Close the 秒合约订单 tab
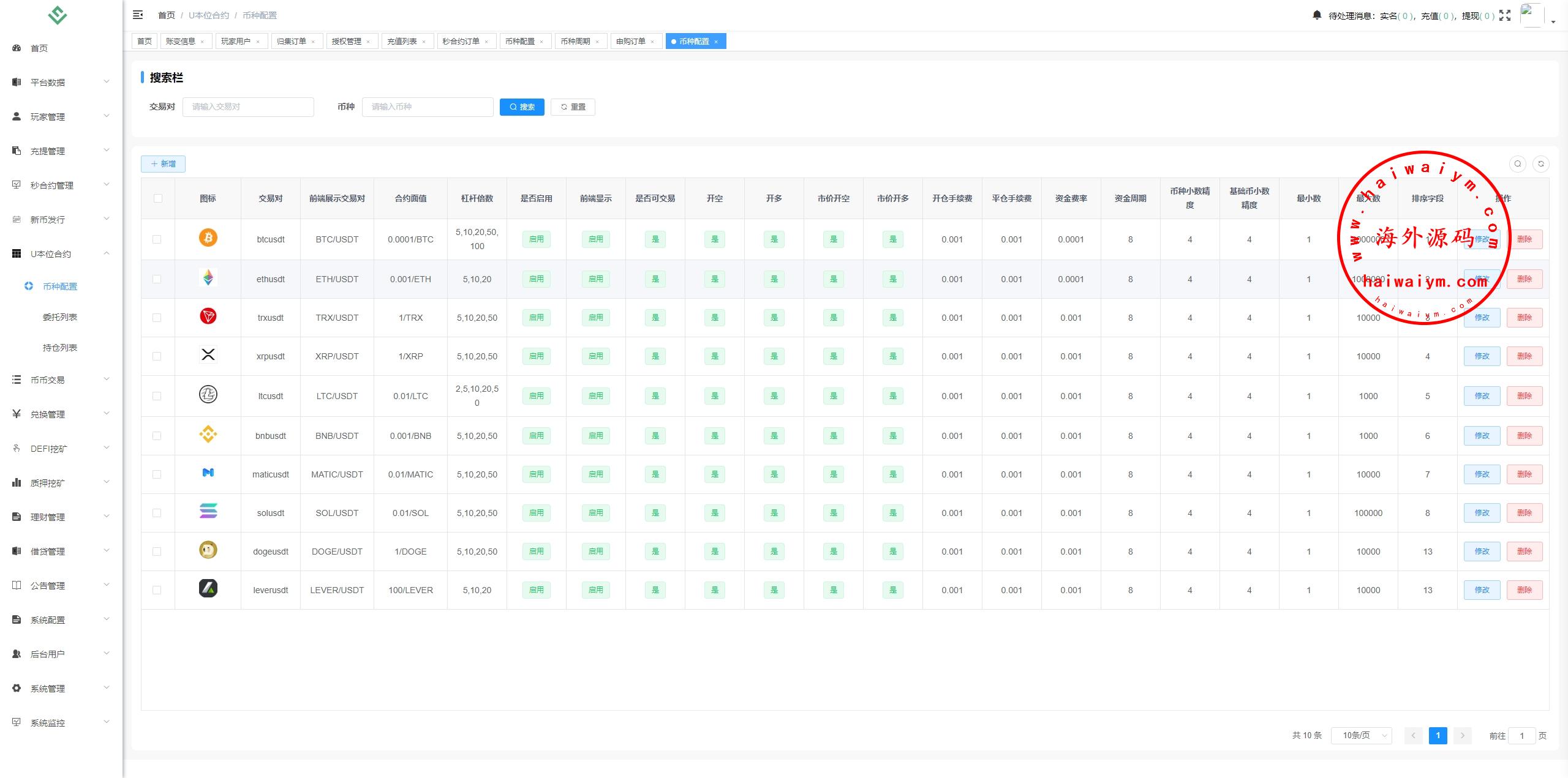1568x778 pixels. 486,42
